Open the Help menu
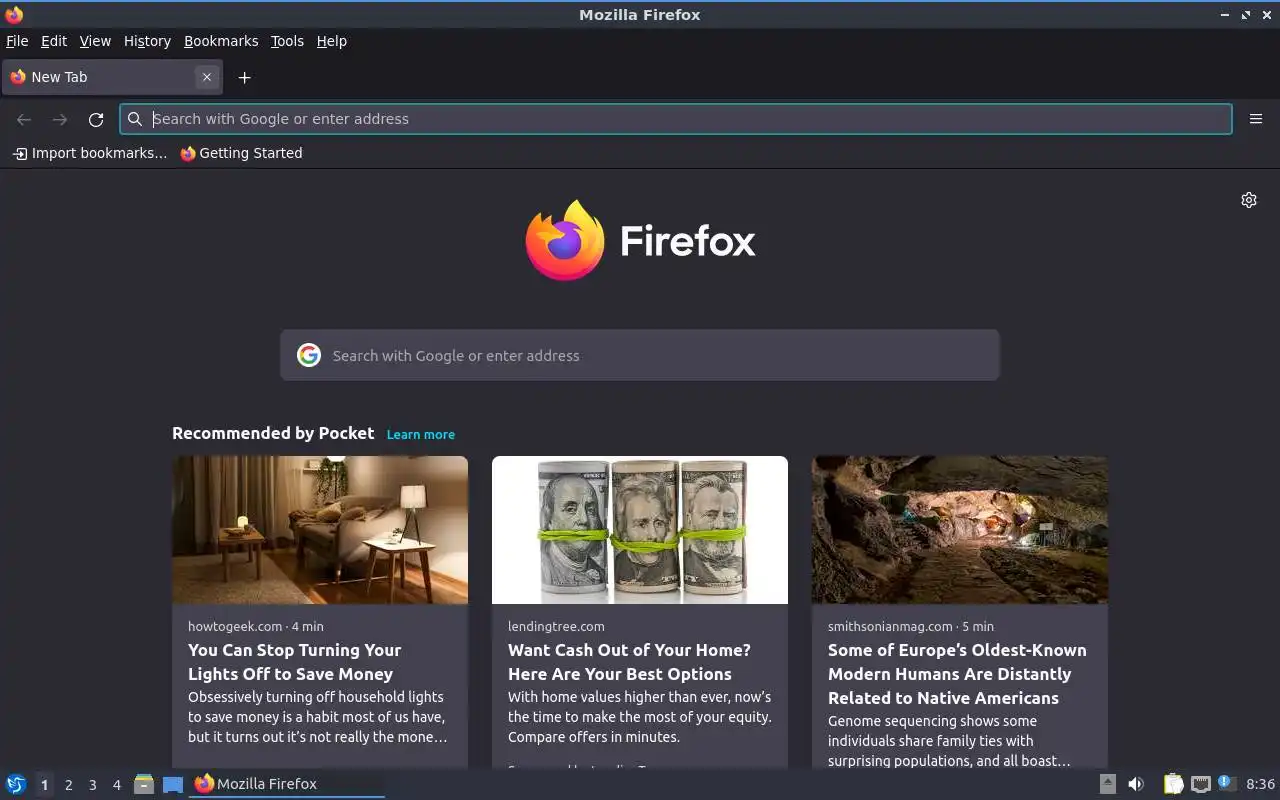This screenshot has width=1280, height=800. click(x=332, y=41)
